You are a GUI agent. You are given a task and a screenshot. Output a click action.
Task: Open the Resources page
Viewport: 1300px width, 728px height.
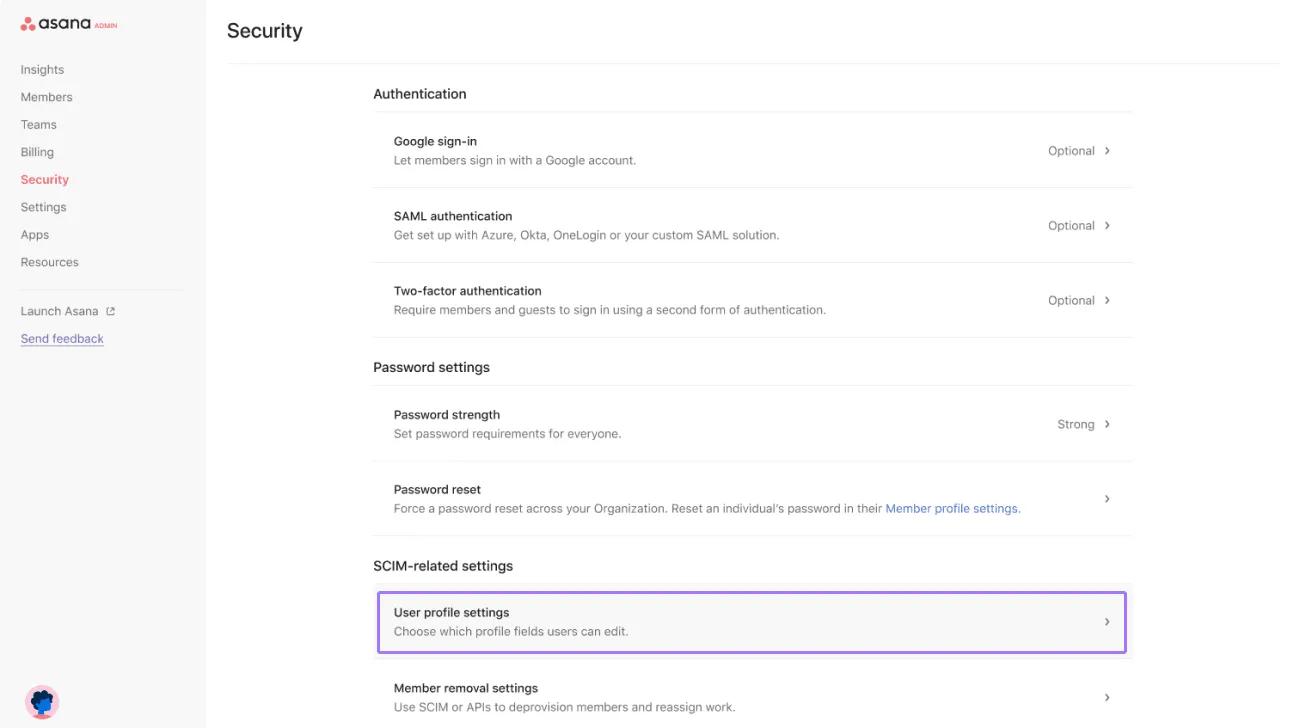[x=49, y=261]
